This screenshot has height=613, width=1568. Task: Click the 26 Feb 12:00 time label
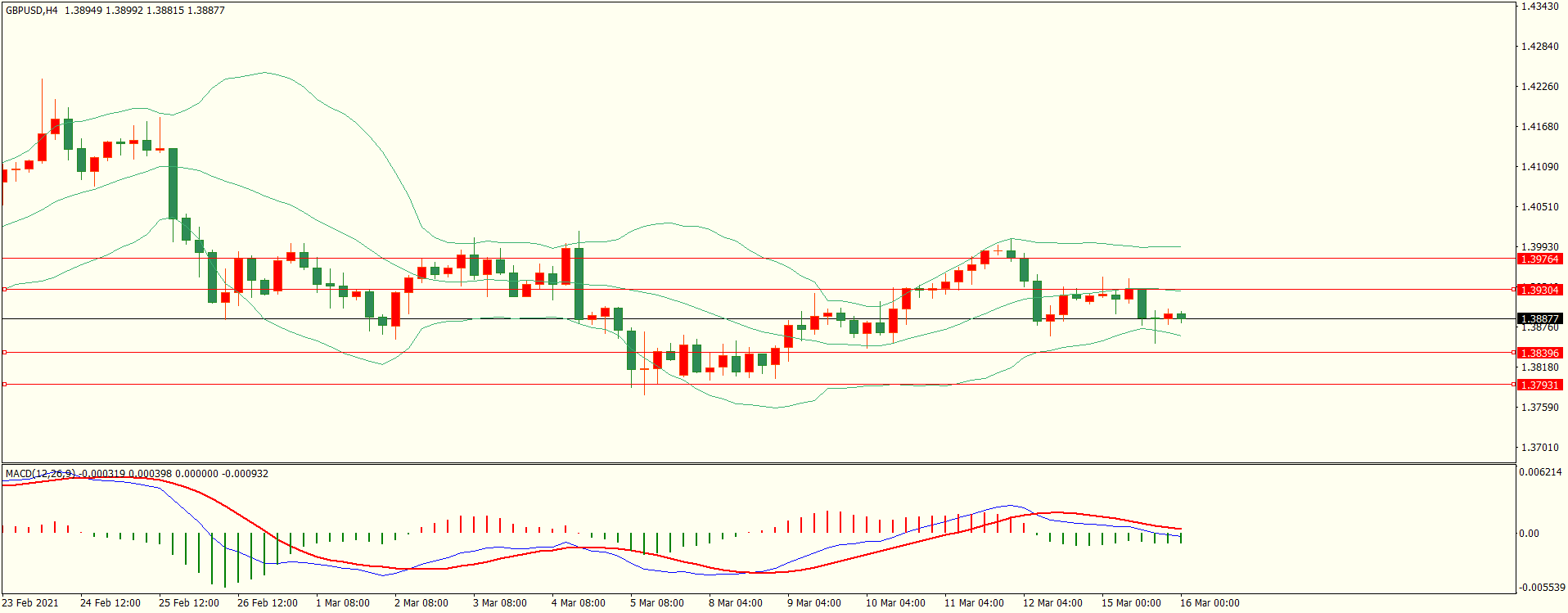tap(268, 603)
